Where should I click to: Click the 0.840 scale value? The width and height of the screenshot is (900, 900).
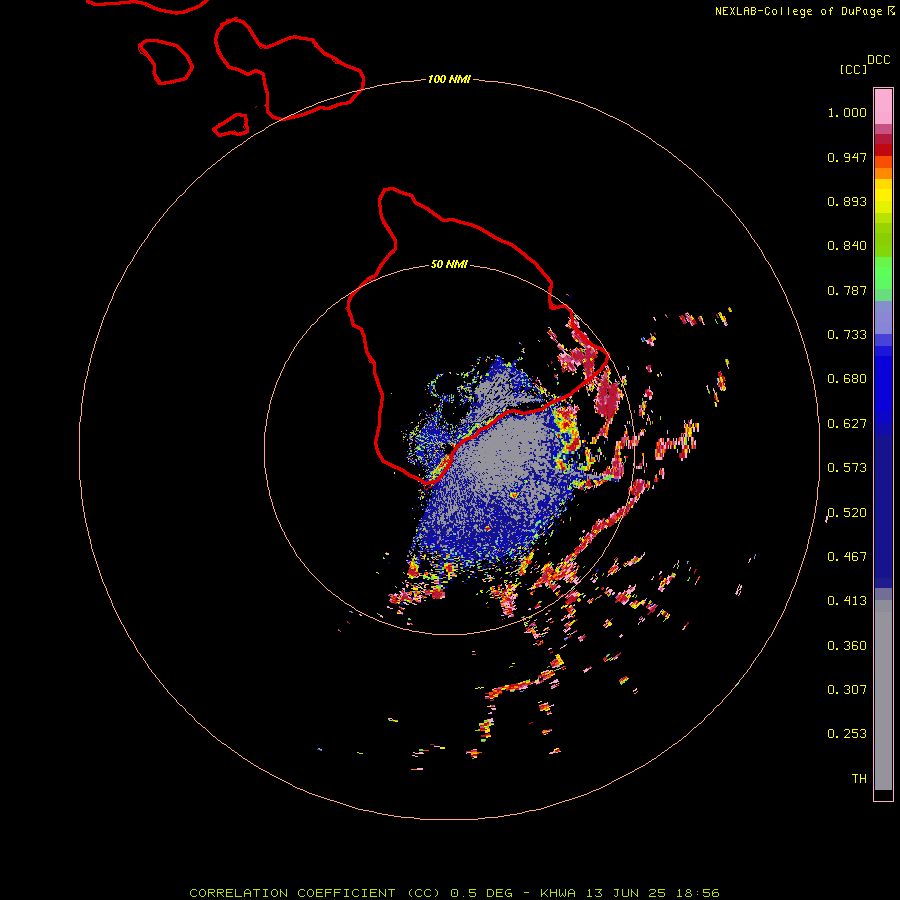[847, 246]
